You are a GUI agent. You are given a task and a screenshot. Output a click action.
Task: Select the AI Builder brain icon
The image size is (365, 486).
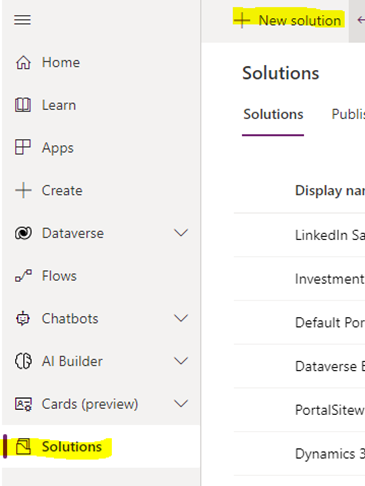coord(23,361)
